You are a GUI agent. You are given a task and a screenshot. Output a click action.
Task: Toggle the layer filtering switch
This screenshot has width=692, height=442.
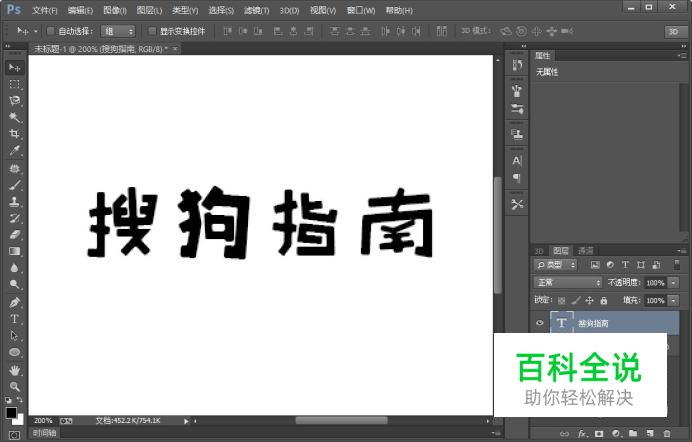[x=677, y=265]
